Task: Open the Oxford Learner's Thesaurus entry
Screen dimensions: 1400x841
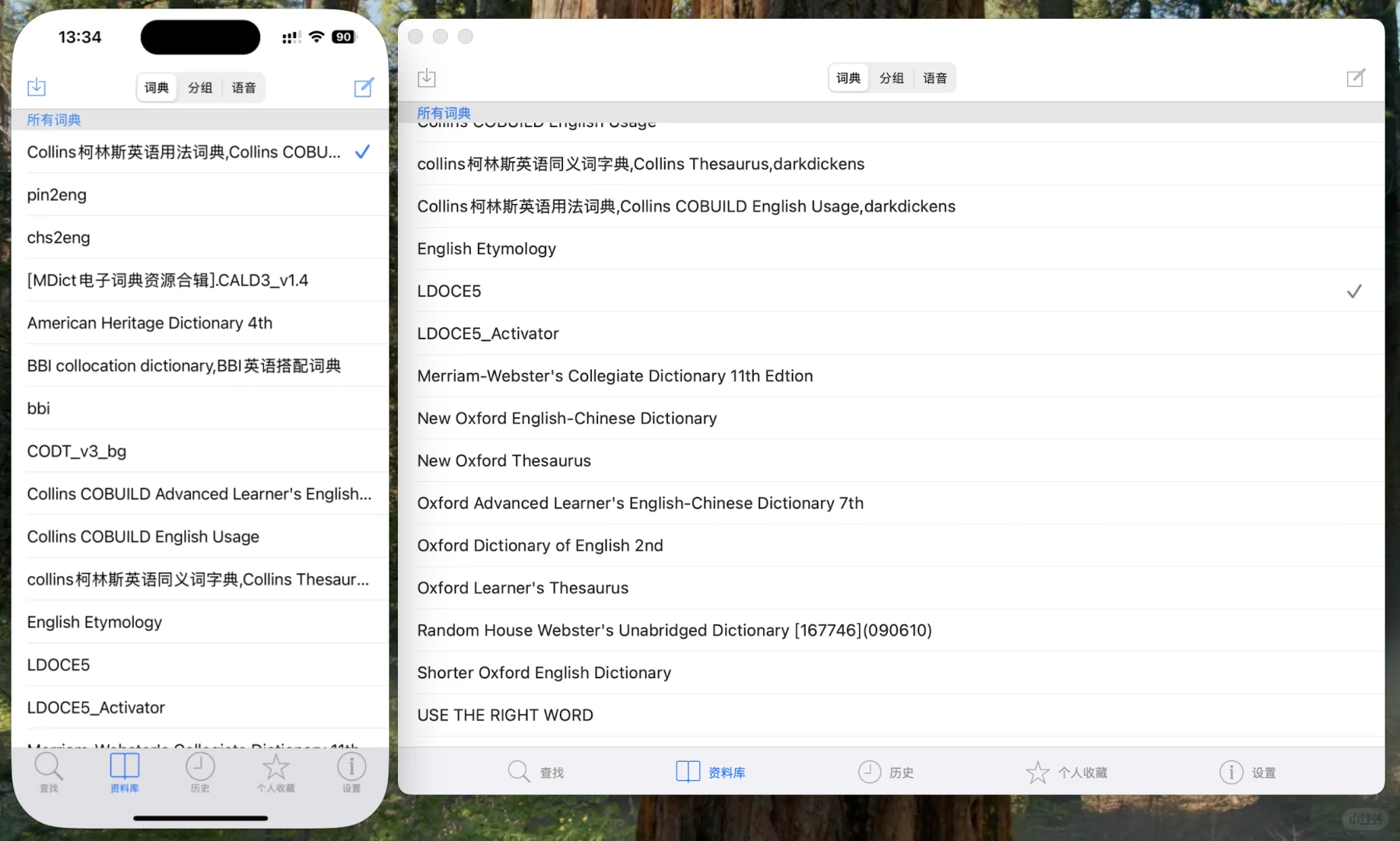Action: [522, 587]
